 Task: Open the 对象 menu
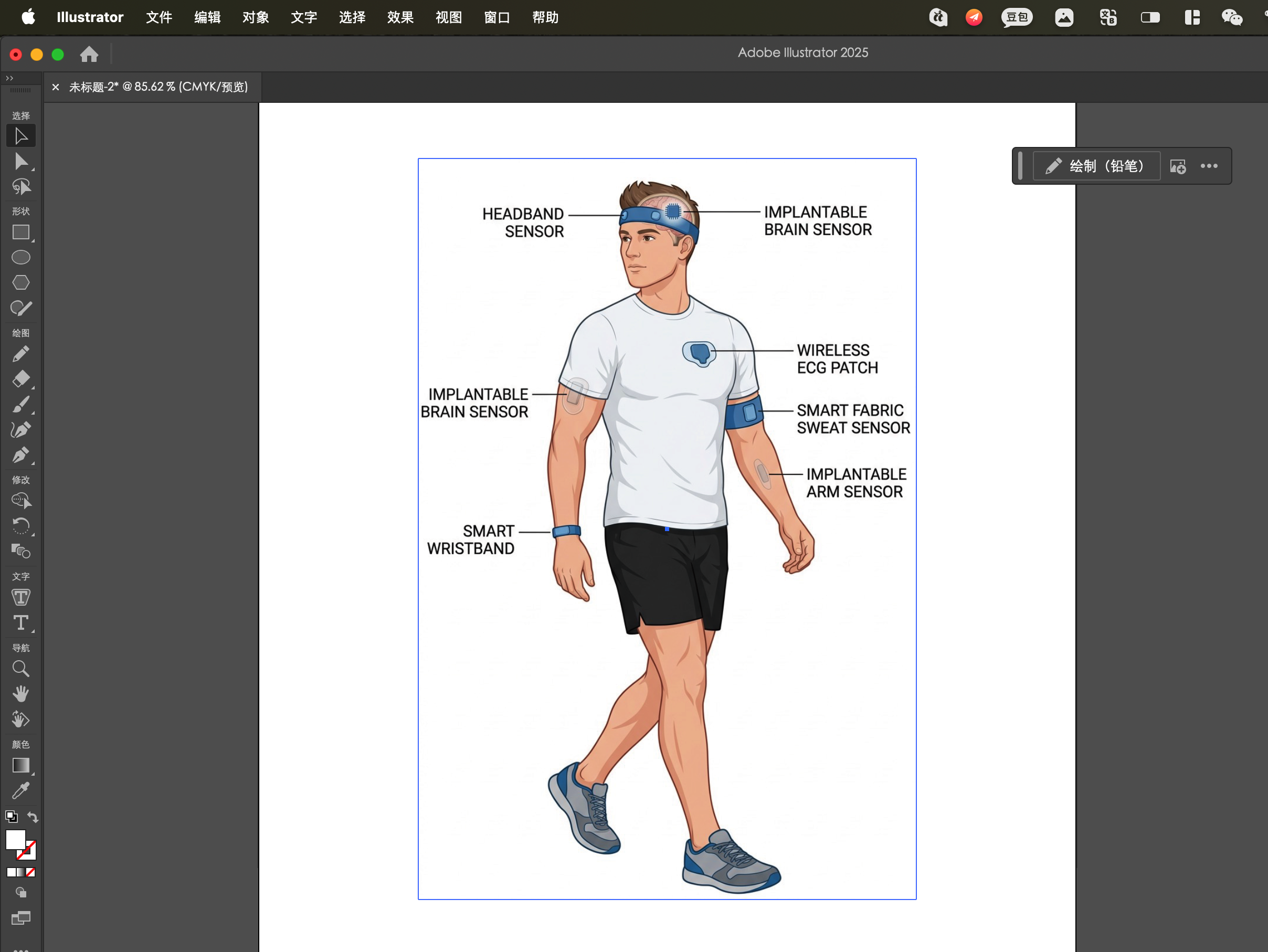256,17
